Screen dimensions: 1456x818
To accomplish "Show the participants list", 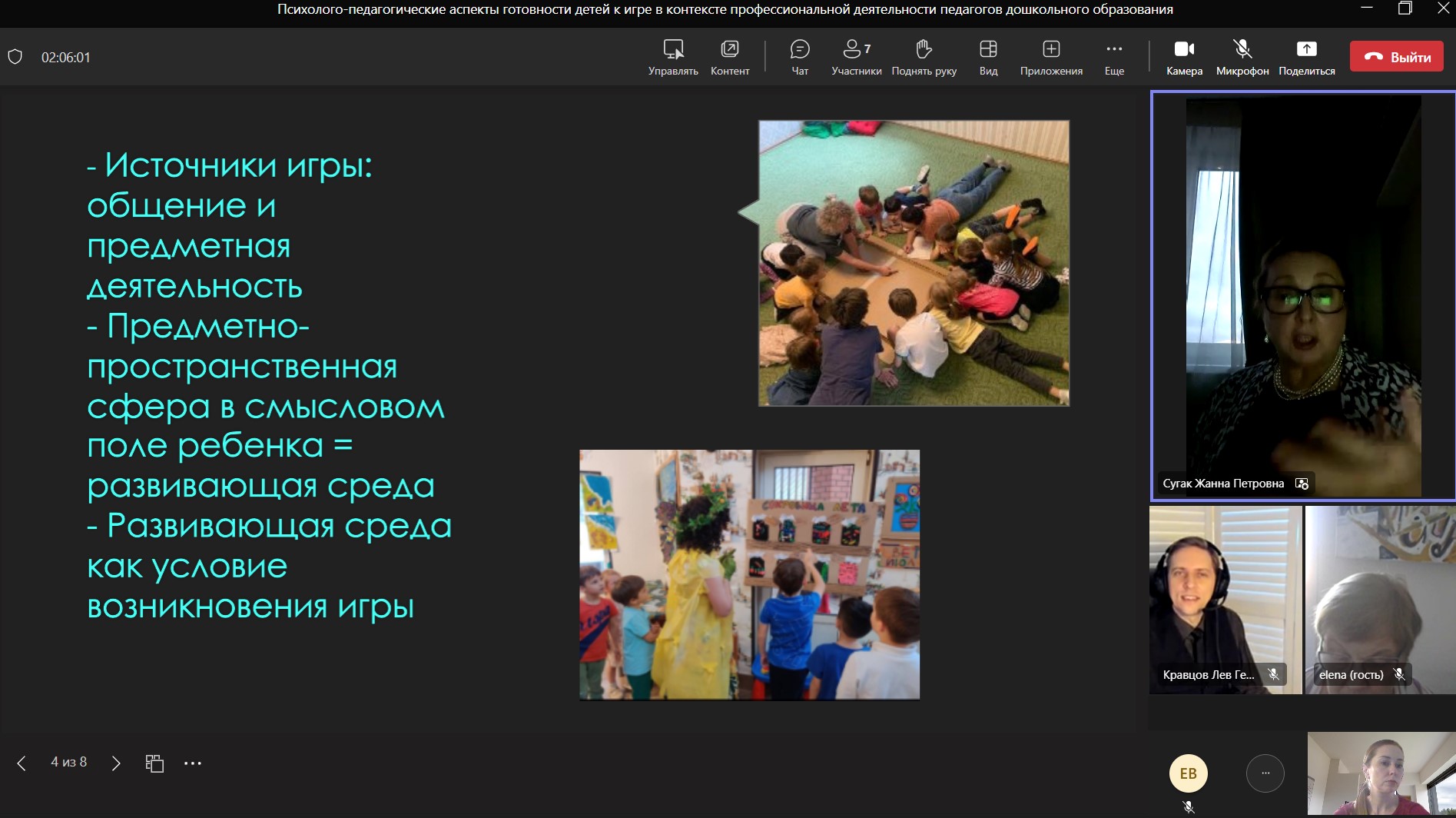I will click(854, 56).
